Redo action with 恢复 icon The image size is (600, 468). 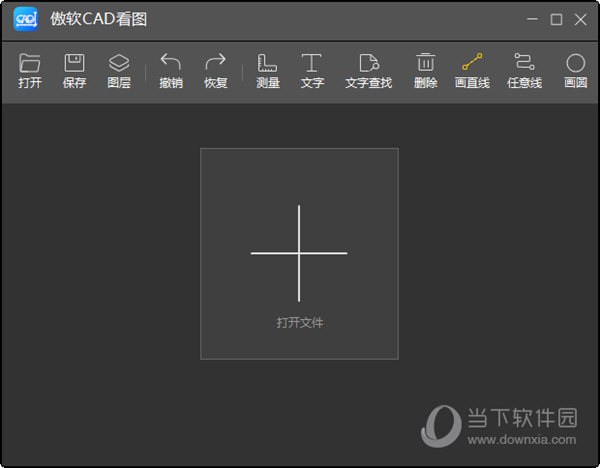(215, 71)
